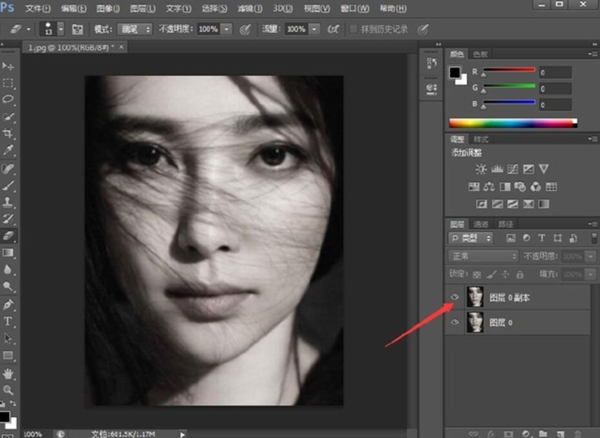The height and width of the screenshot is (438, 600).
Task: Select the Zoom tool
Action: click(8, 390)
